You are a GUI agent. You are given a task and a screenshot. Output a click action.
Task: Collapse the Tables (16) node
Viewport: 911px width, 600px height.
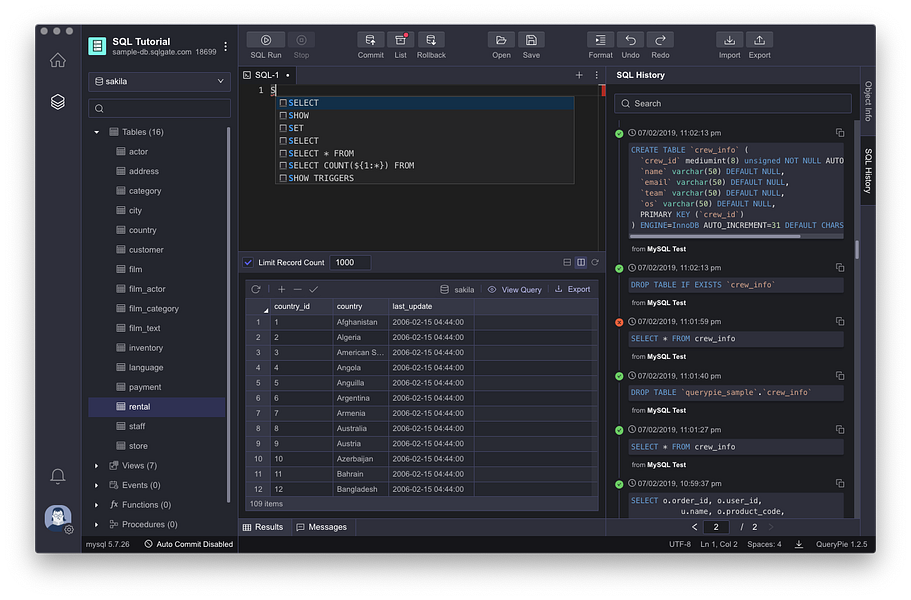[x=96, y=132]
